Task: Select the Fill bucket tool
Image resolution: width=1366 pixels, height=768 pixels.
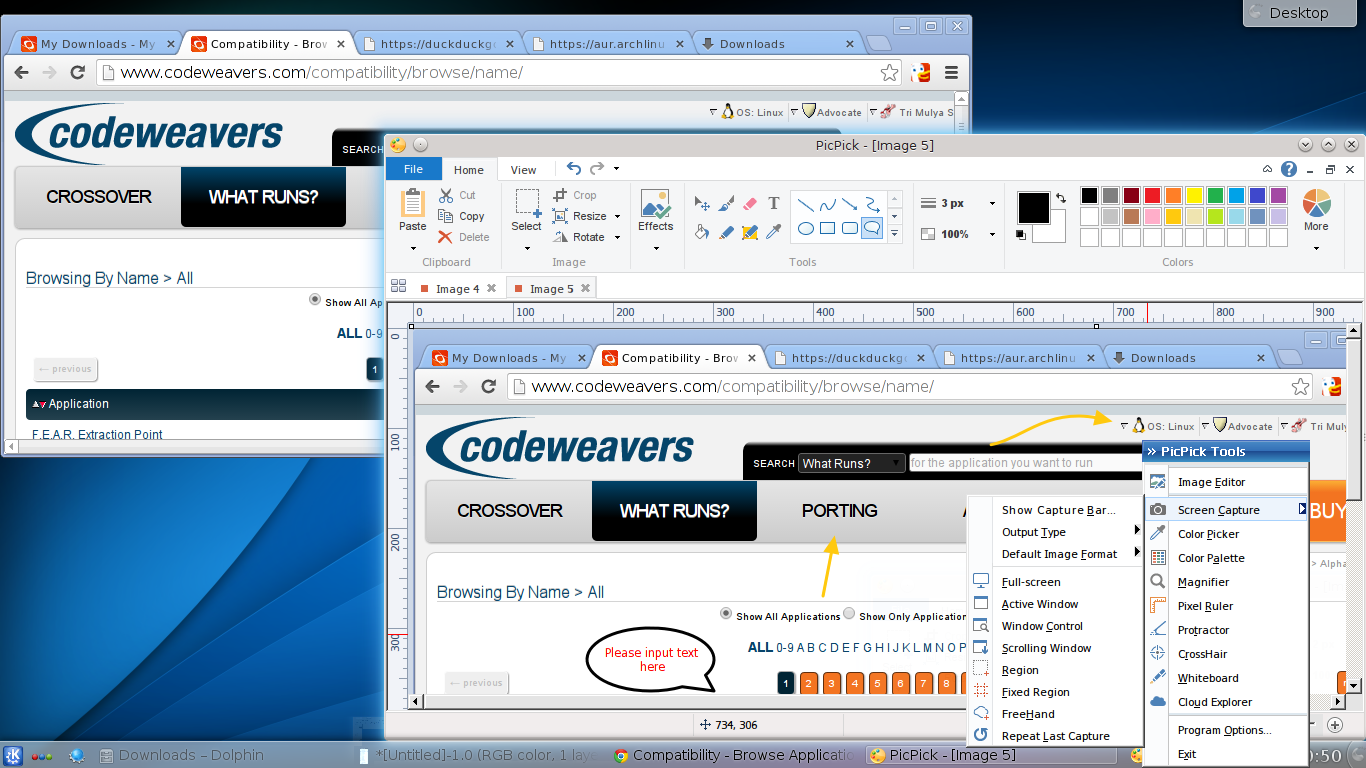Action: pos(702,231)
